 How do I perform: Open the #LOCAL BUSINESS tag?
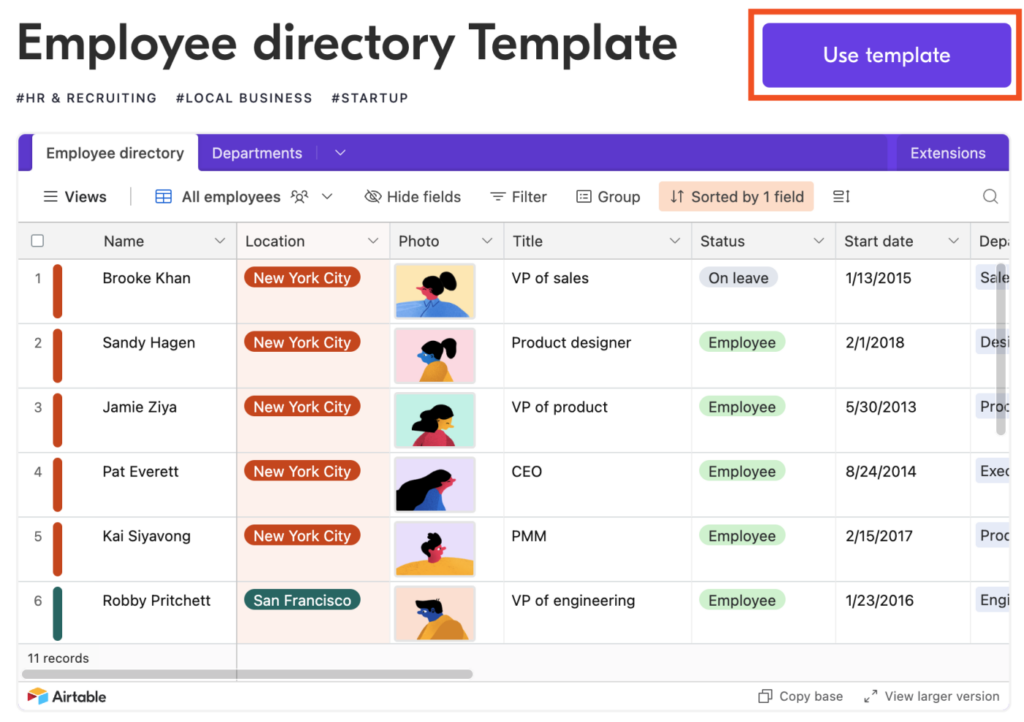pos(244,98)
